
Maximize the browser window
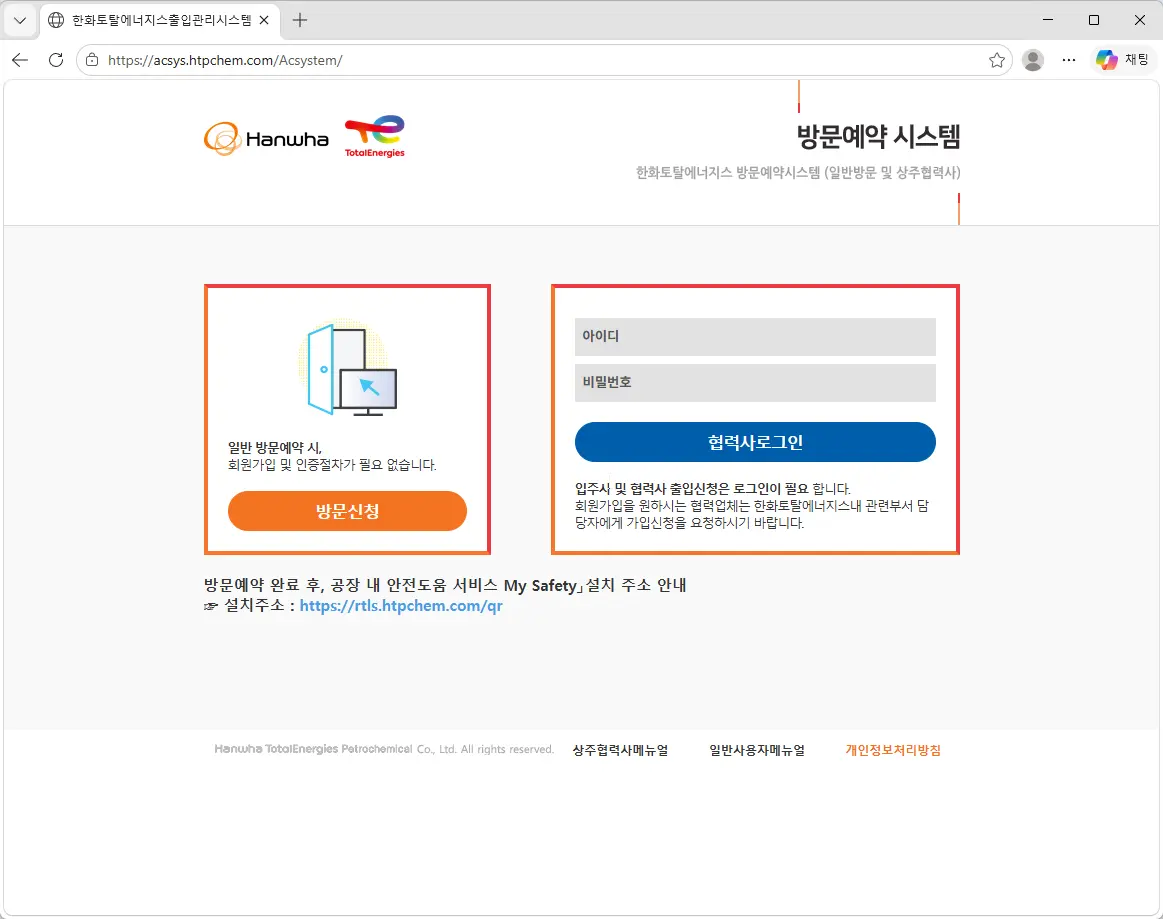point(1094,20)
